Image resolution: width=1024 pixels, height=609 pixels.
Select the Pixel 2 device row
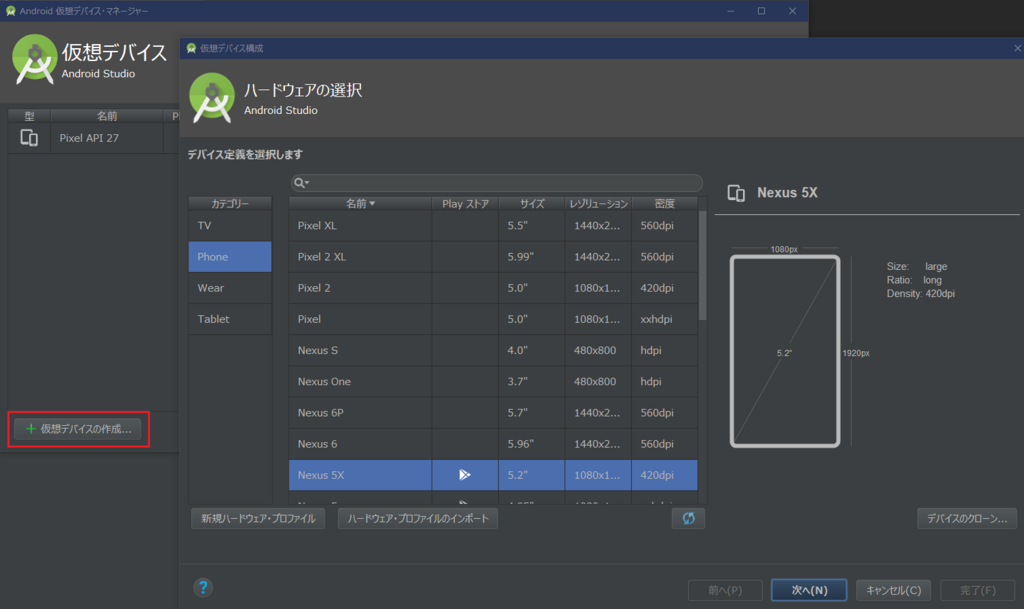click(493, 288)
